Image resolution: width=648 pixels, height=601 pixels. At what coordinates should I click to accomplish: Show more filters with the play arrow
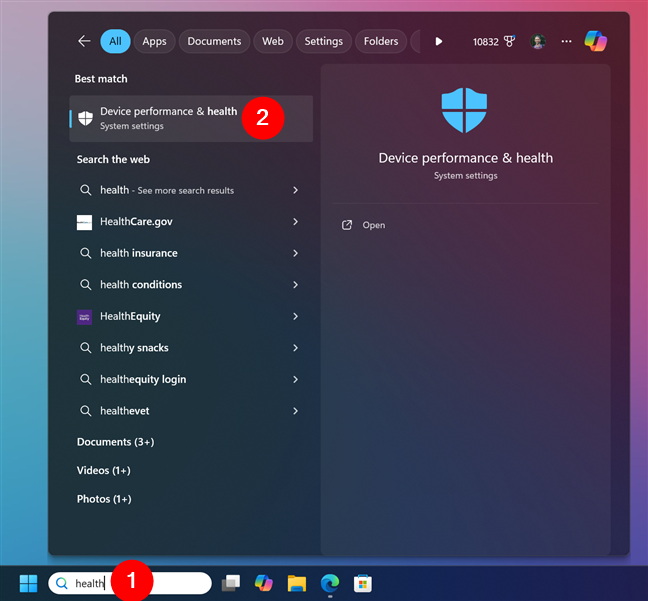point(439,41)
